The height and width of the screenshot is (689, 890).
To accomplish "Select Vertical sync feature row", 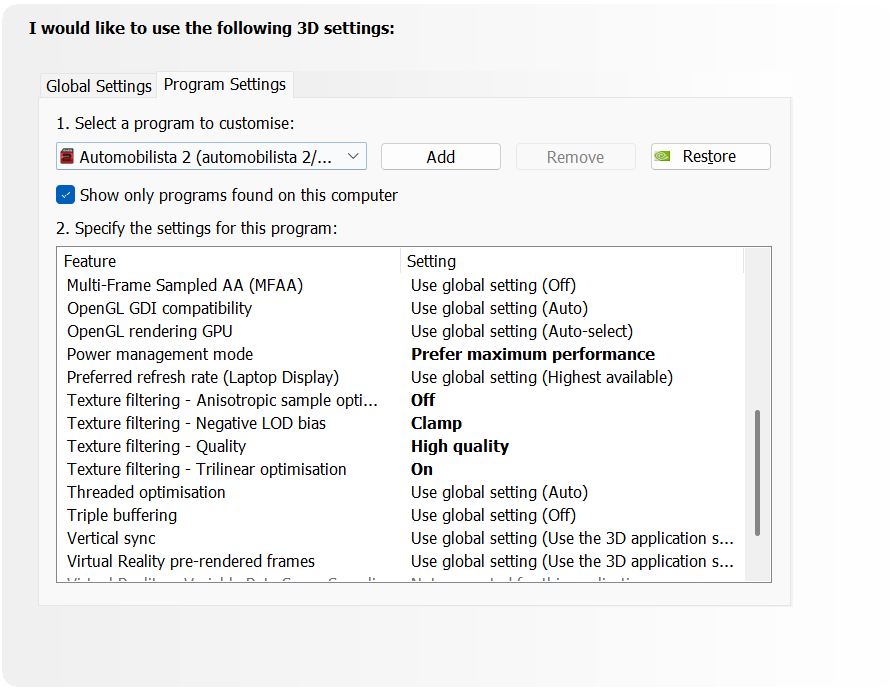I will (x=111, y=538).
